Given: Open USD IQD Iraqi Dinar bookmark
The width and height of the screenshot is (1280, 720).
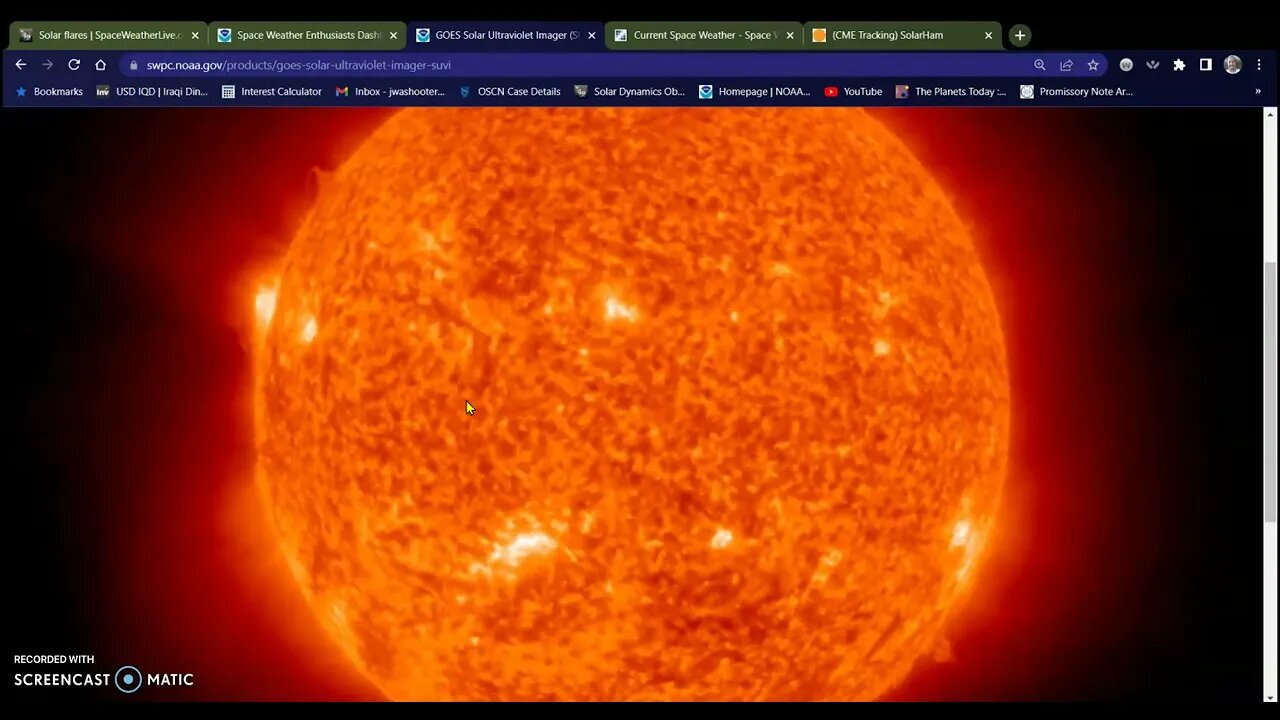Looking at the screenshot, I should point(152,91).
